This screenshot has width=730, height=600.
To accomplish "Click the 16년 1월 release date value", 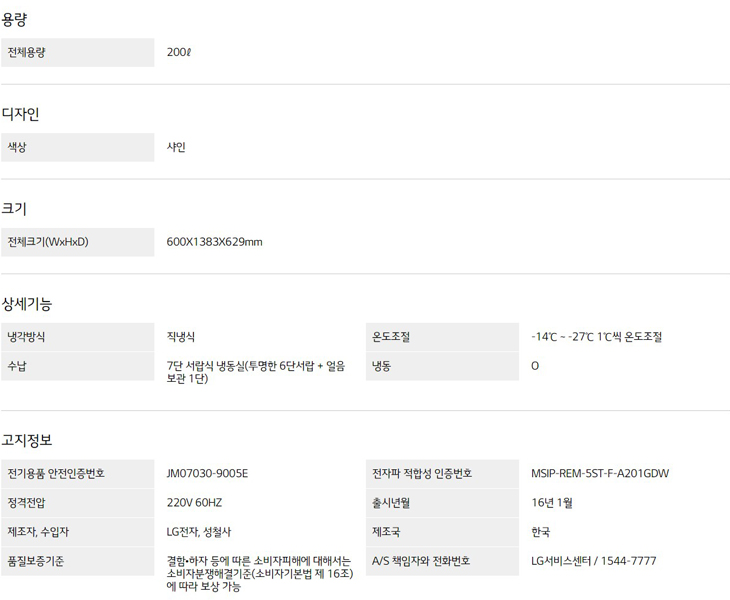I will click(x=552, y=503).
